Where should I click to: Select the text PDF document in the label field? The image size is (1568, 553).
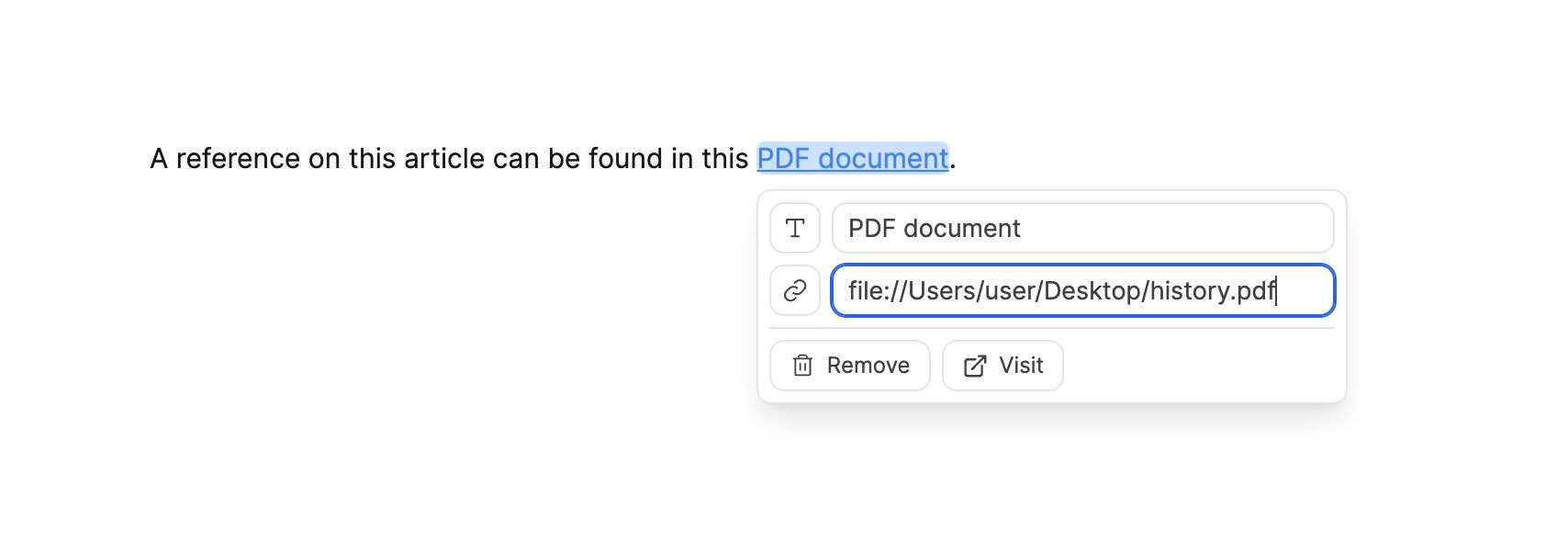[934, 228]
